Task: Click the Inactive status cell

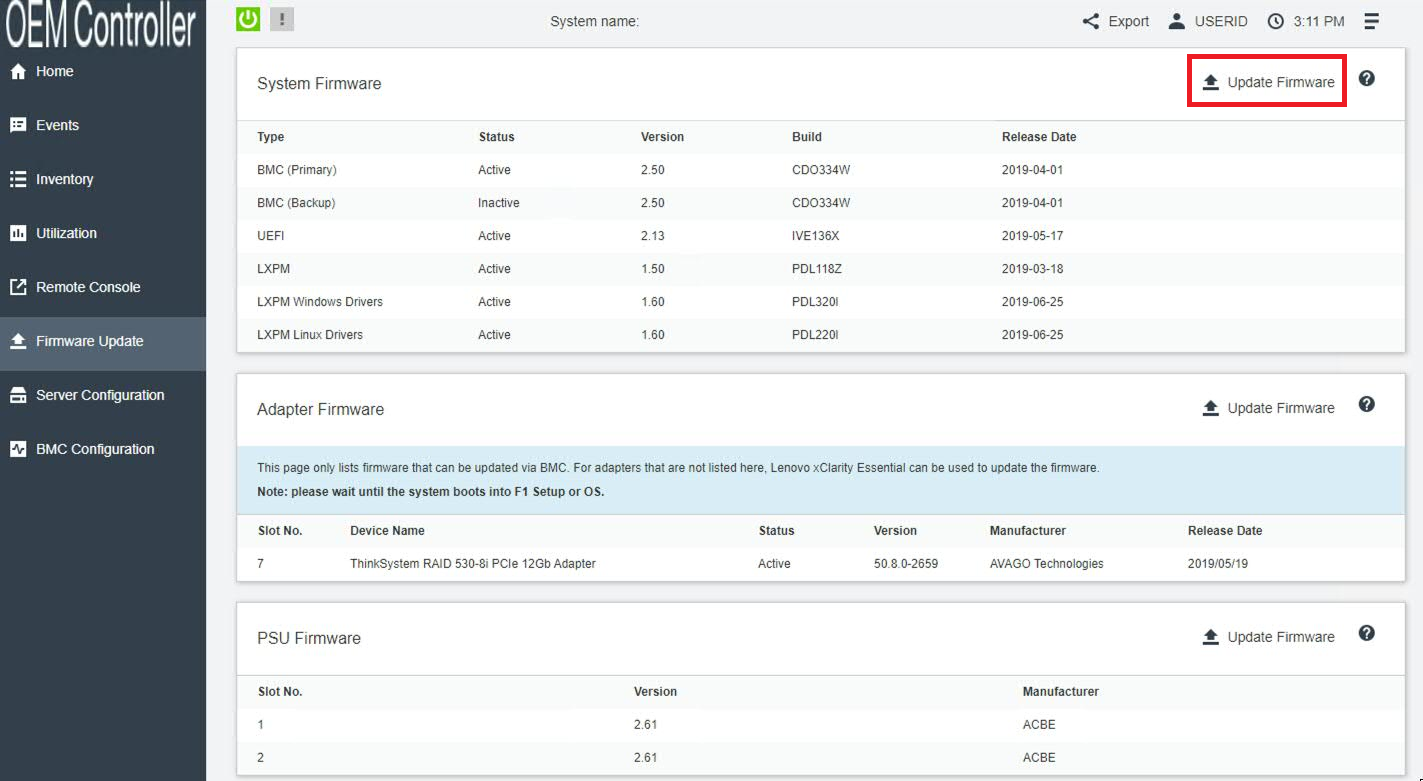Action: pos(498,203)
